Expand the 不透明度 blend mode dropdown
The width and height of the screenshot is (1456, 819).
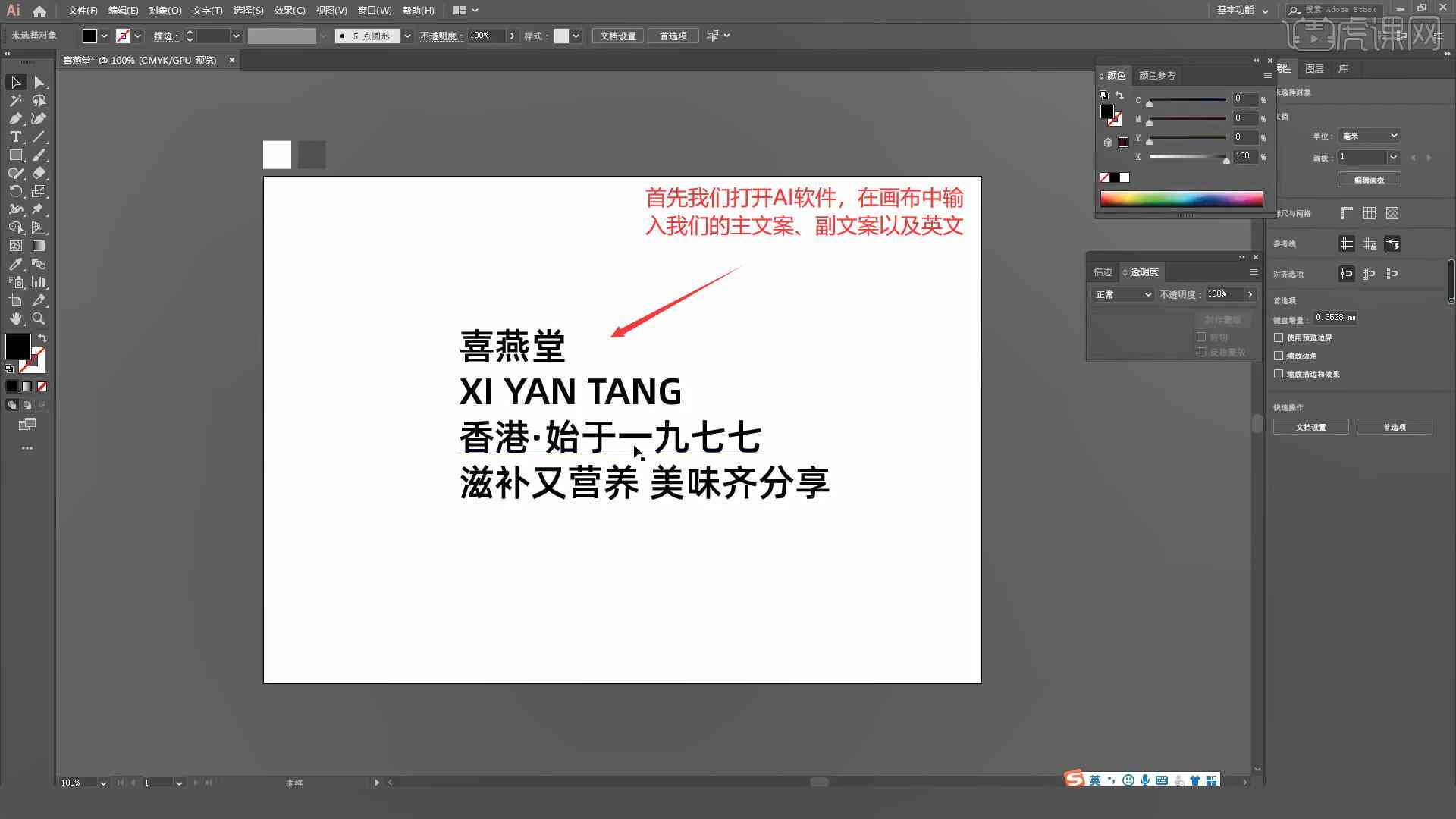point(1148,294)
